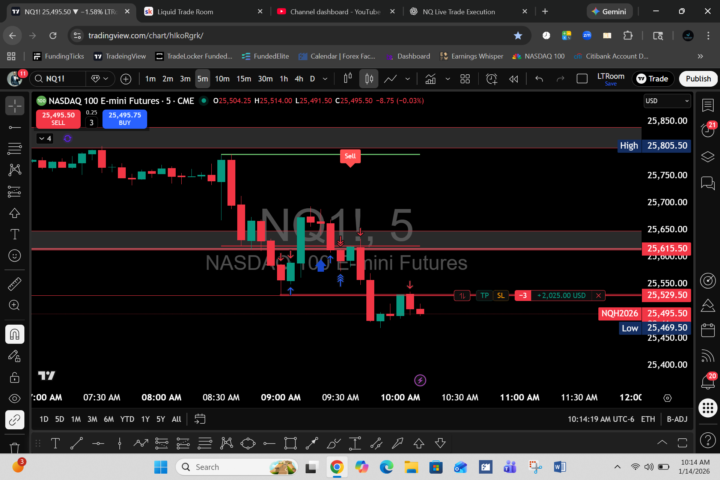The height and width of the screenshot is (480, 720).
Task: Expand the timeframe interval dropdown
Action: (x=325, y=79)
